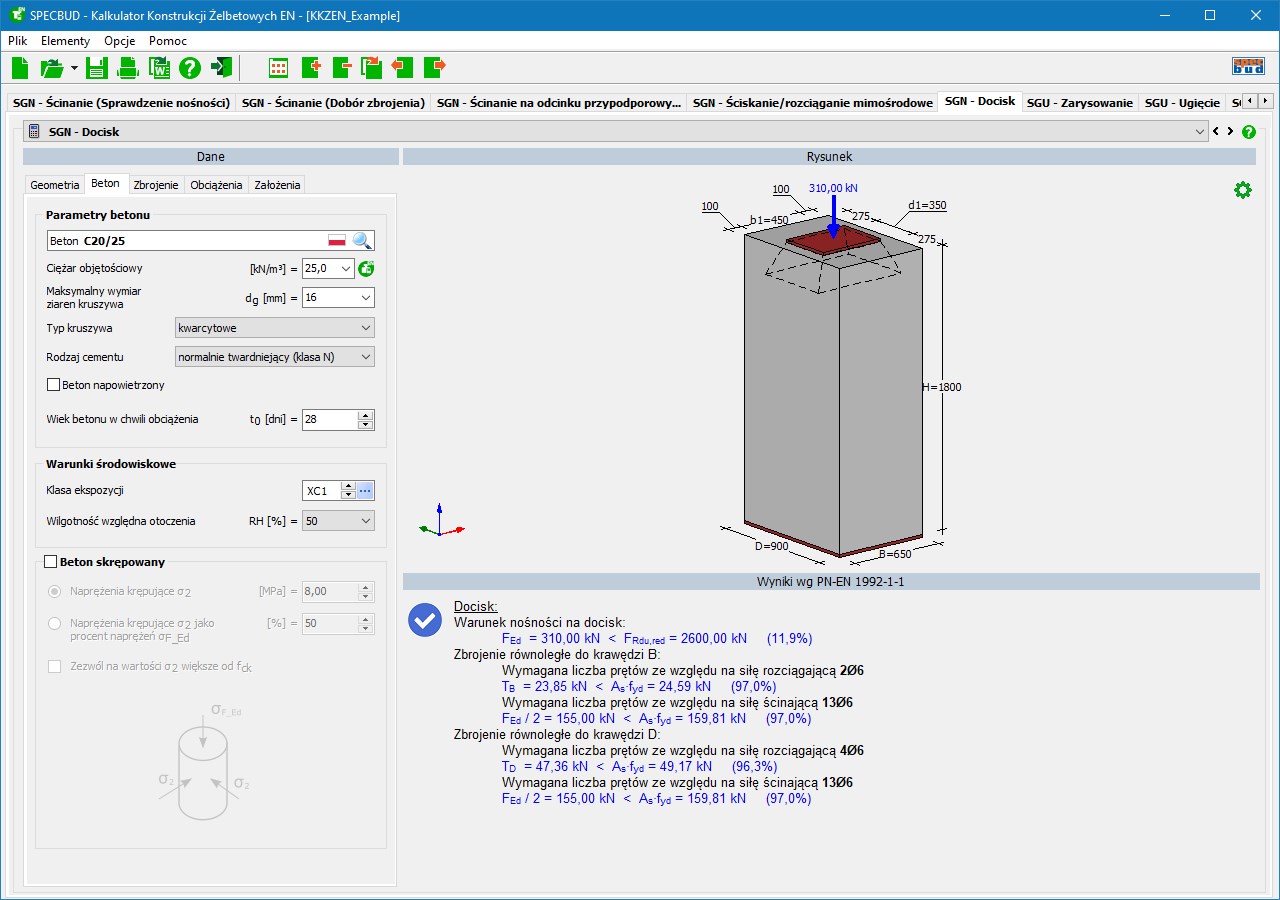Toggle the Beton skrępowany checkbox
This screenshot has height=900, width=1280.
click(51, 563)
